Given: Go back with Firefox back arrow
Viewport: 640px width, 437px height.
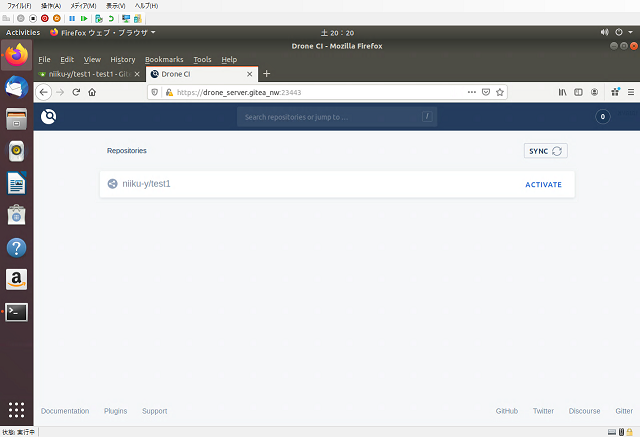Looking at the screenshot, I should coord(44,92).
